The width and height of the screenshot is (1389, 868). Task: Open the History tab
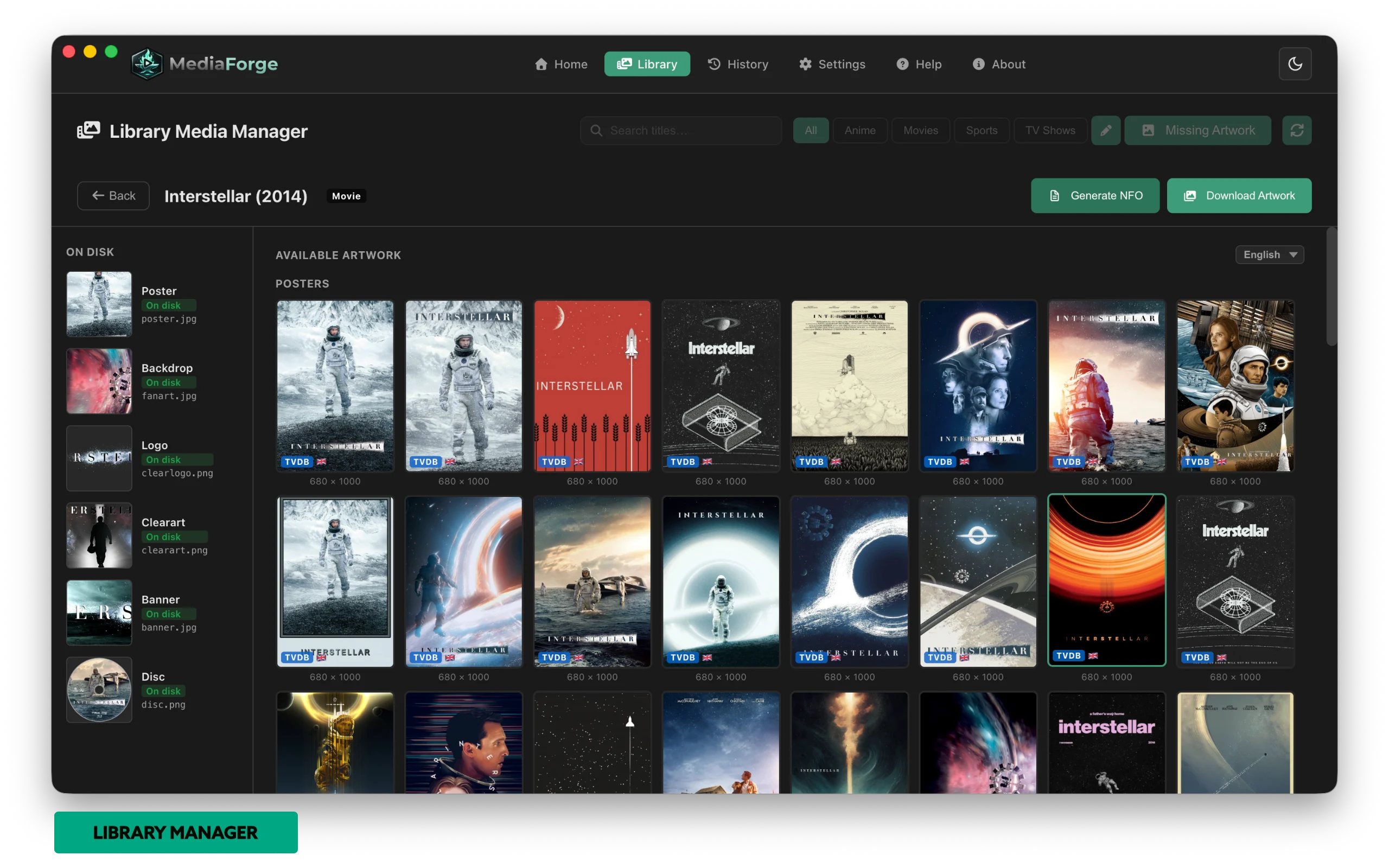click(x=738, y=63)
